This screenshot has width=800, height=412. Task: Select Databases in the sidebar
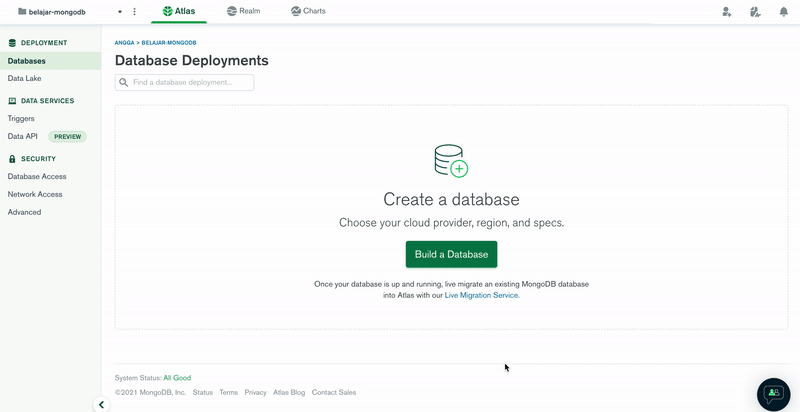[51, 61]
